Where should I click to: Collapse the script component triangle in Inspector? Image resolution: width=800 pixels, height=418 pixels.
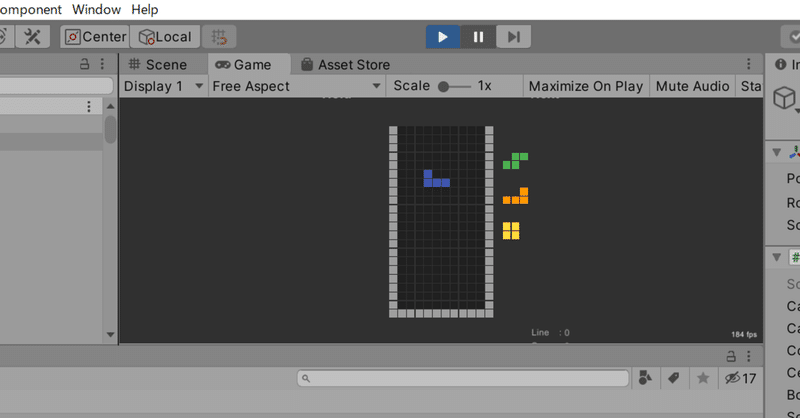click(x=777, y=257)
